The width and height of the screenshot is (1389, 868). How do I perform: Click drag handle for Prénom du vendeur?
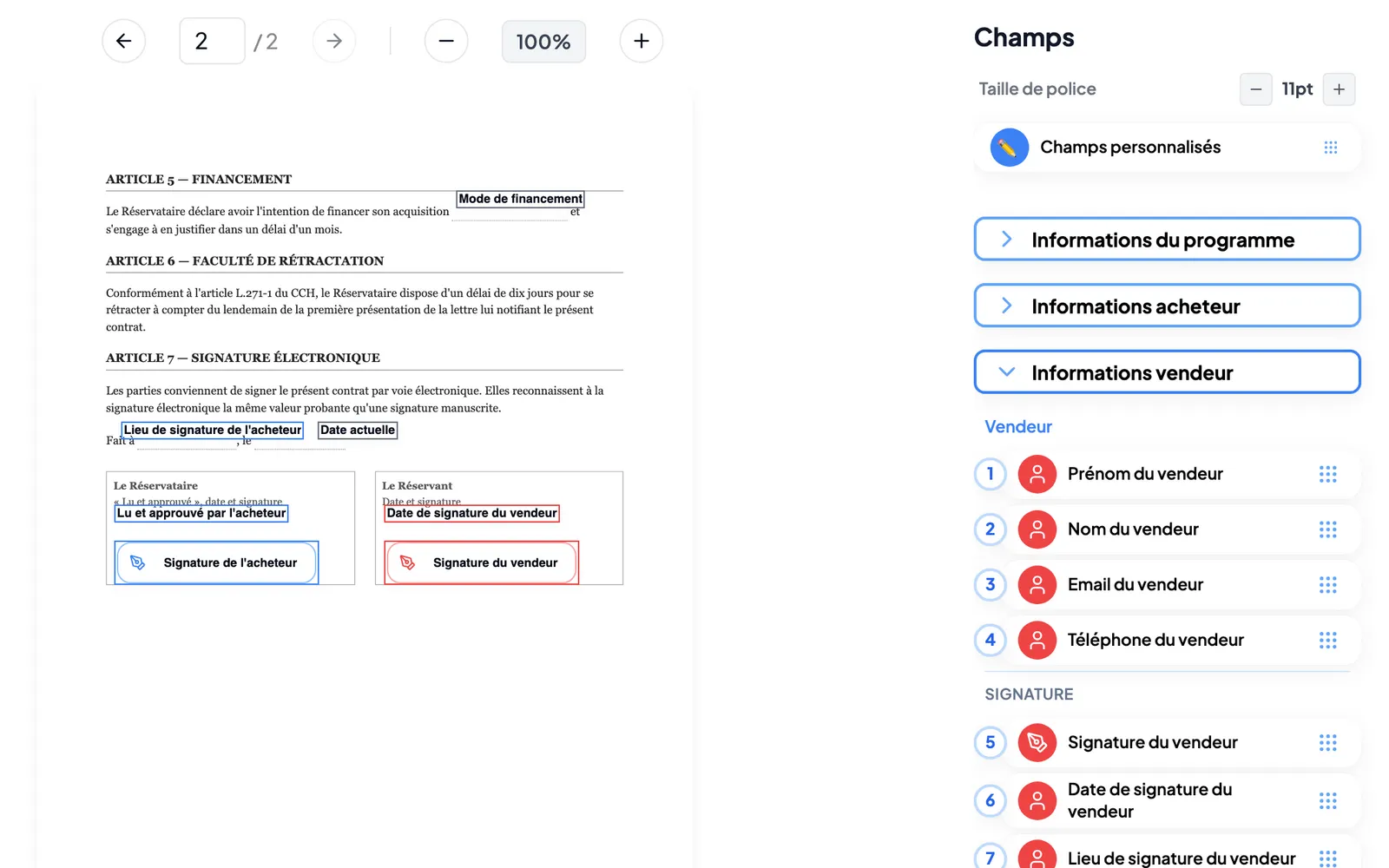point(1328,474)
